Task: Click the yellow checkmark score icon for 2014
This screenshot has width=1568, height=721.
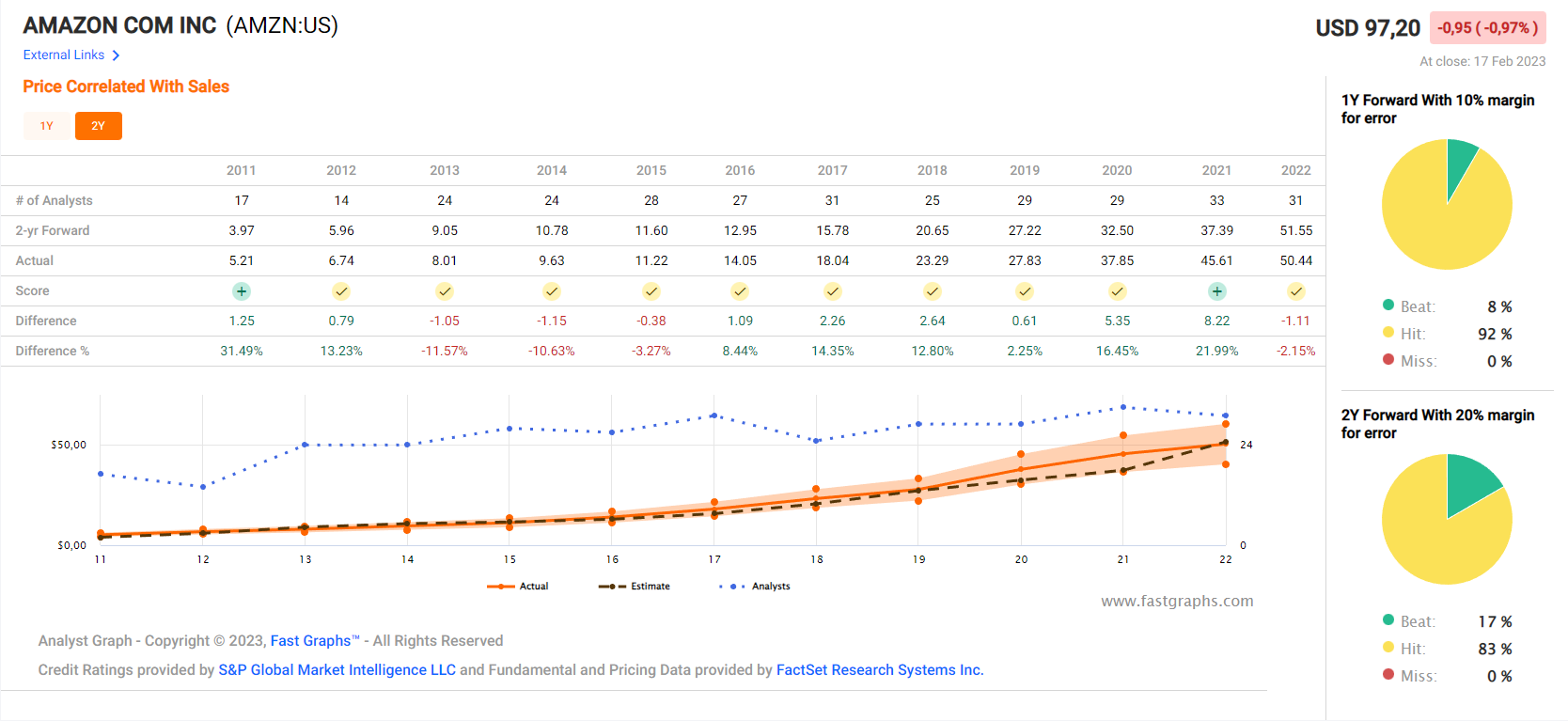Action: coord(552,291)
